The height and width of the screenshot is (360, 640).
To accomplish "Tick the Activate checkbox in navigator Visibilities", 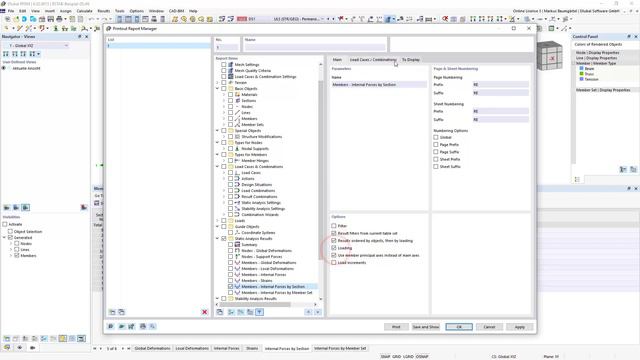I will coord(5,224).
